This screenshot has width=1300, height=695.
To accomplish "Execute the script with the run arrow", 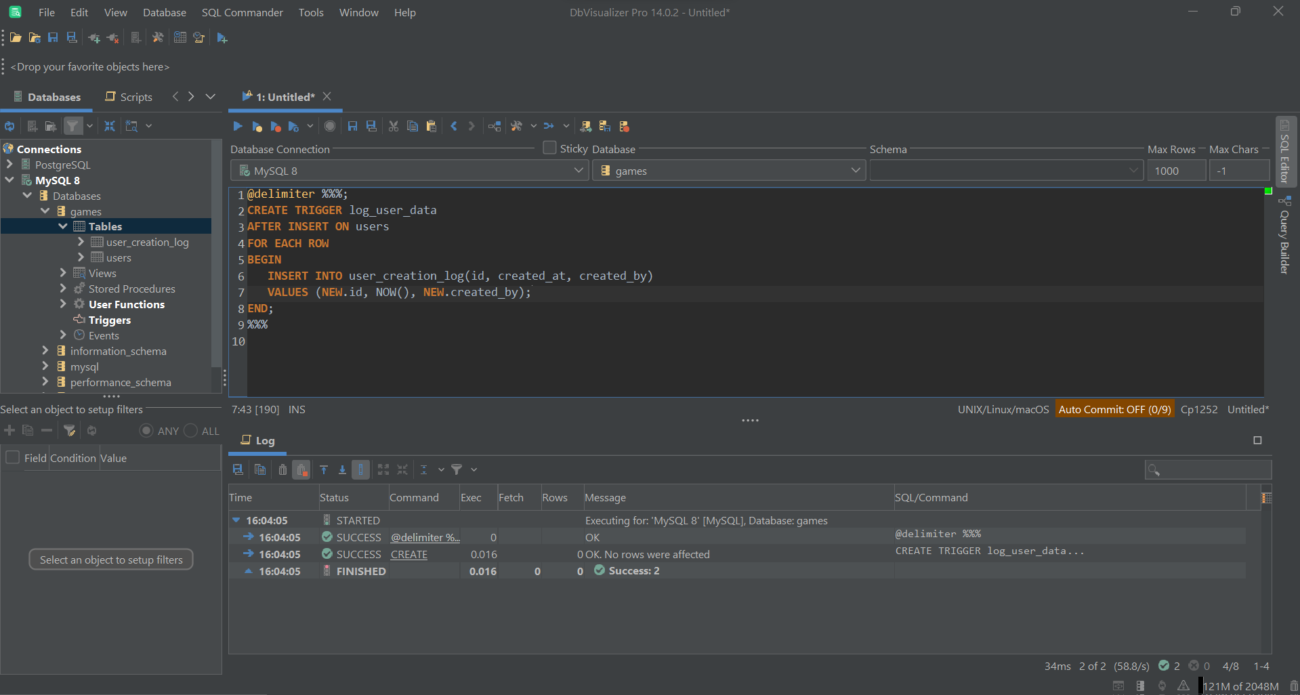I will click(237, 125).
